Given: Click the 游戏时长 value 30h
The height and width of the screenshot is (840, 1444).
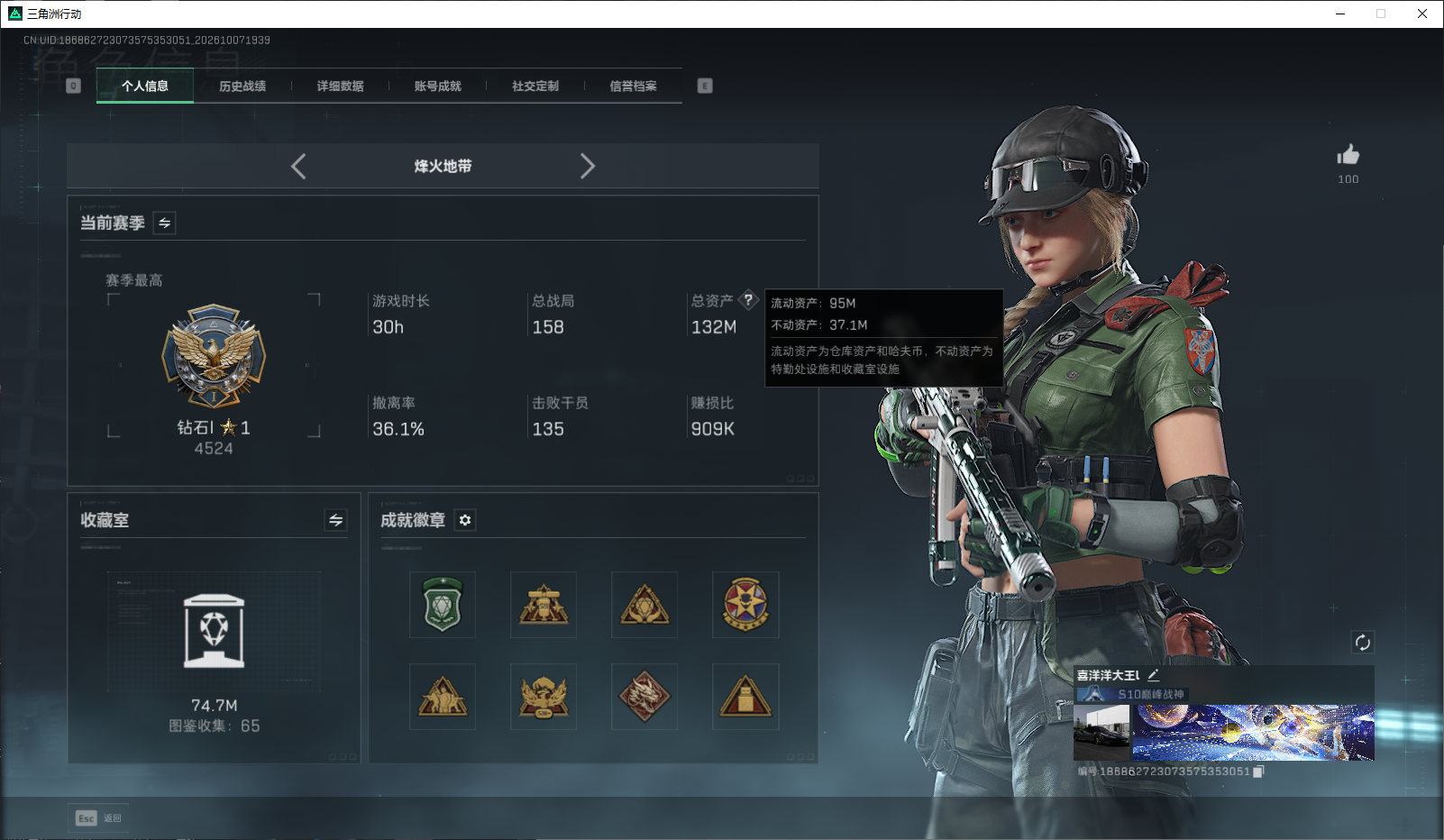Looking at the screenshot, I should (x=388, y=327).
